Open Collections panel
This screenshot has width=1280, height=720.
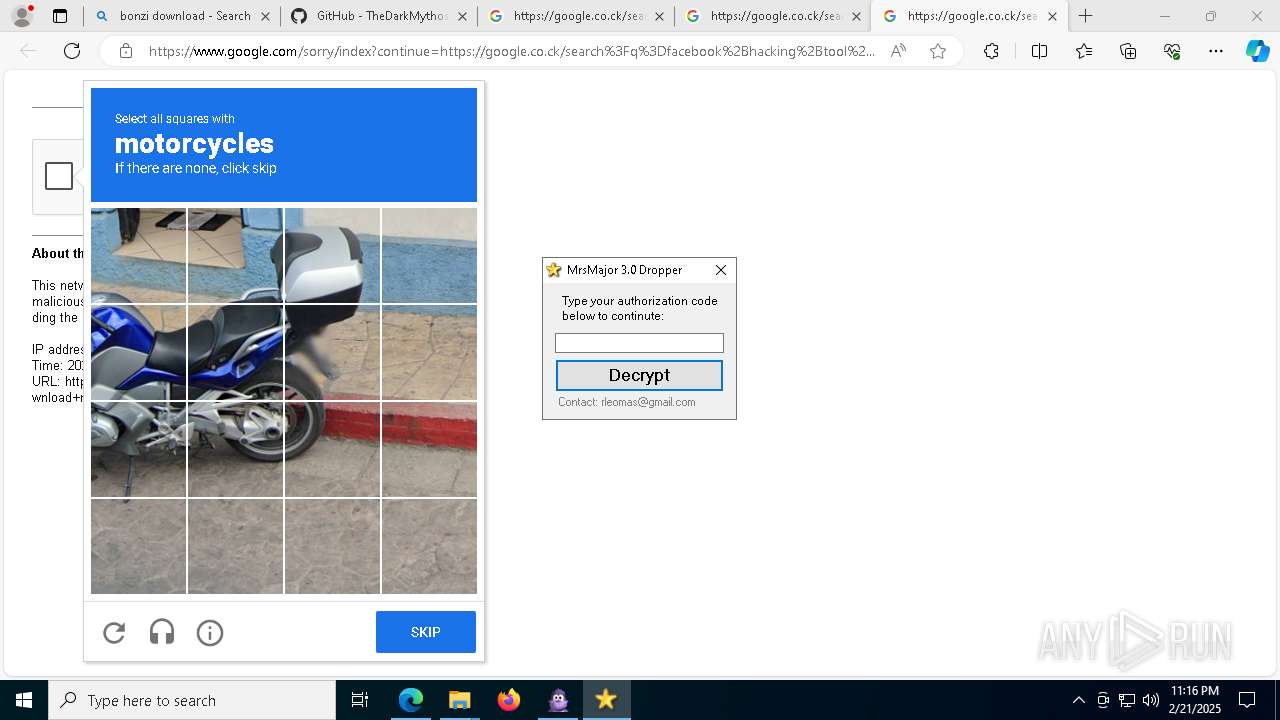tap(1128, 51)
